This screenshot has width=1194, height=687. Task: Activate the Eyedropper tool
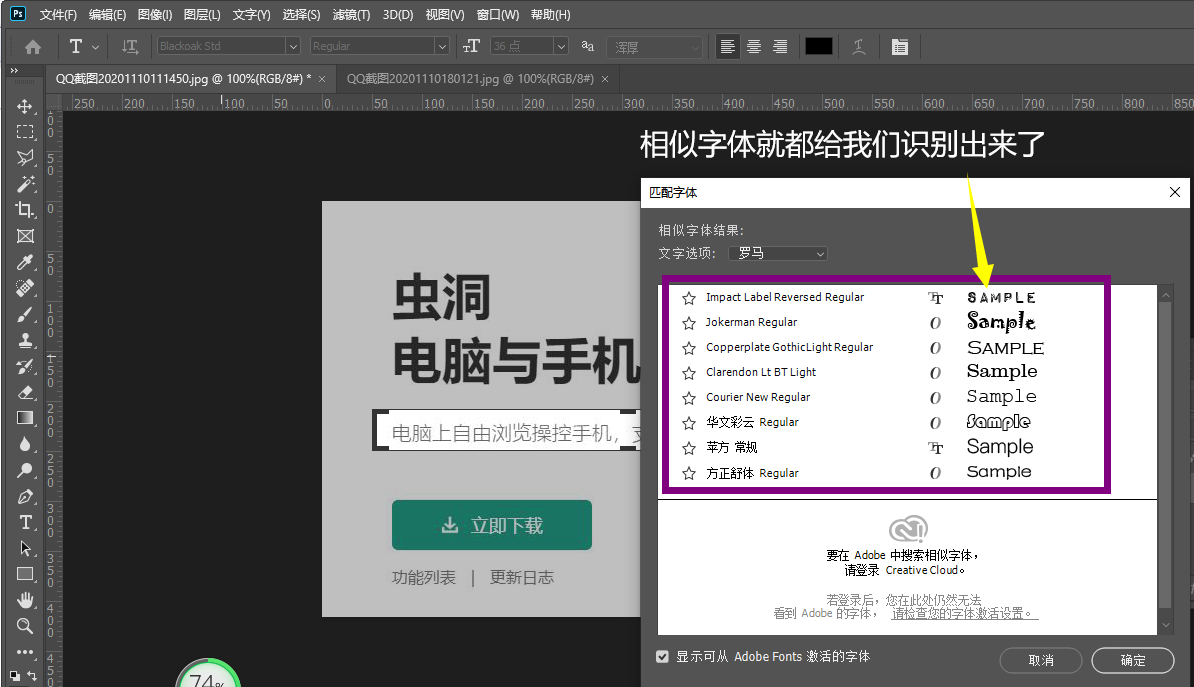(25, 262)
